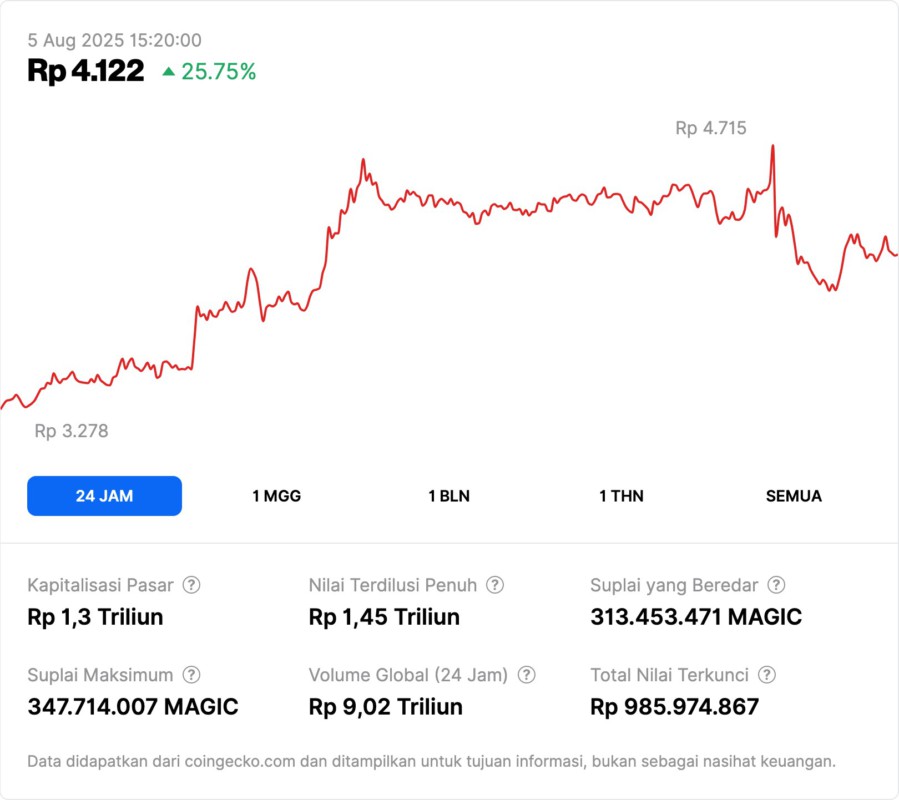This screenshot has height=800, width=899.
Task: Switch chart to 1 BLN range
Action: coord(449,496)
